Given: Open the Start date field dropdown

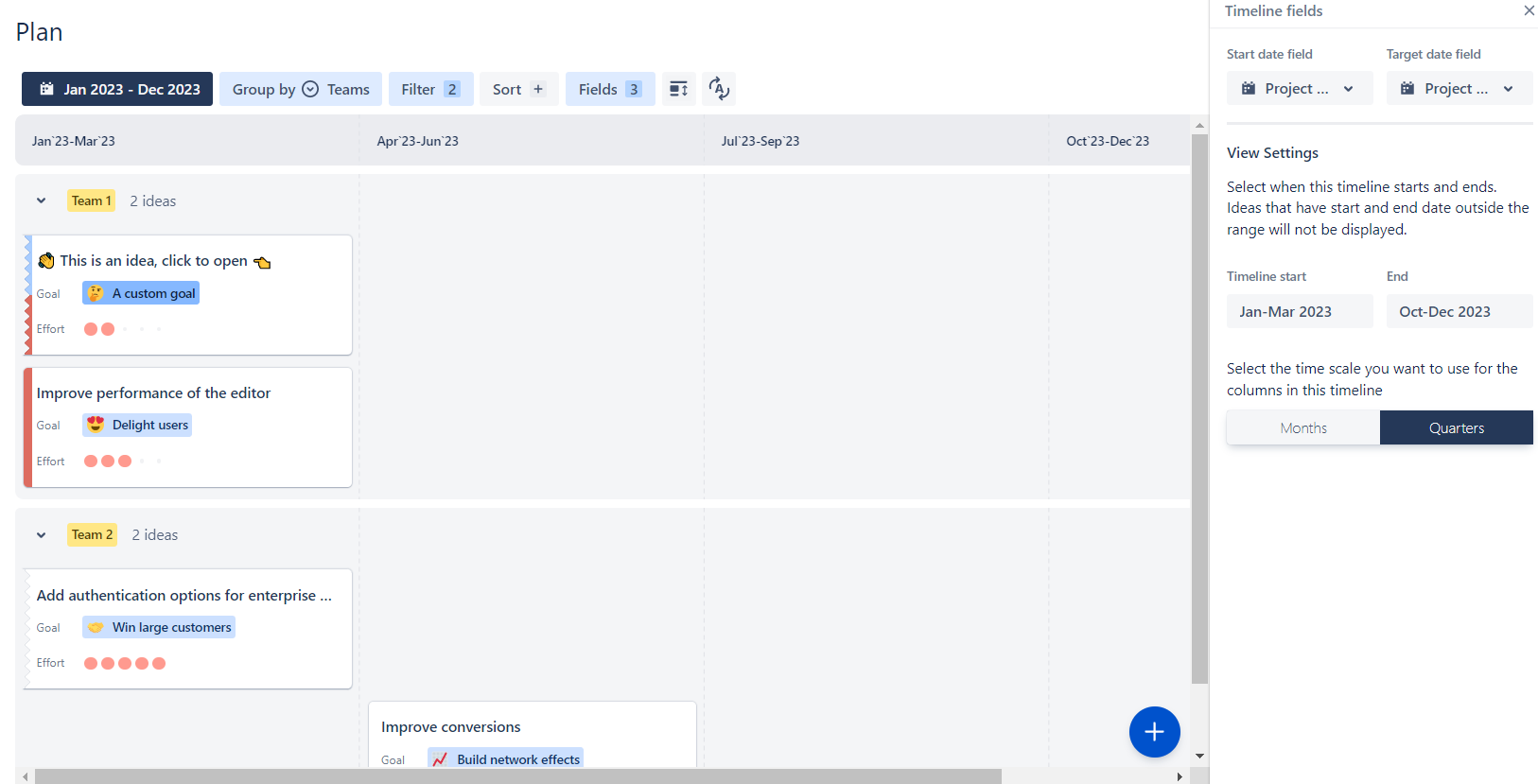Looking at the screenshot, I should pos(1299,89).
